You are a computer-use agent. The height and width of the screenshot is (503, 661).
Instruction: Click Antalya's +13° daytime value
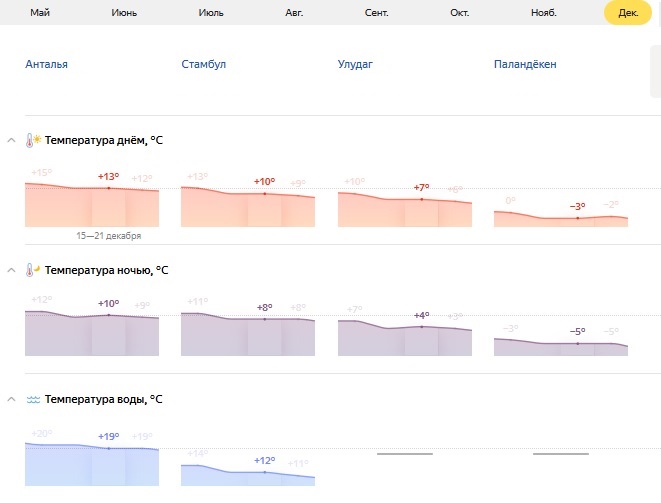pyautogui.click(x=108, y=176)
